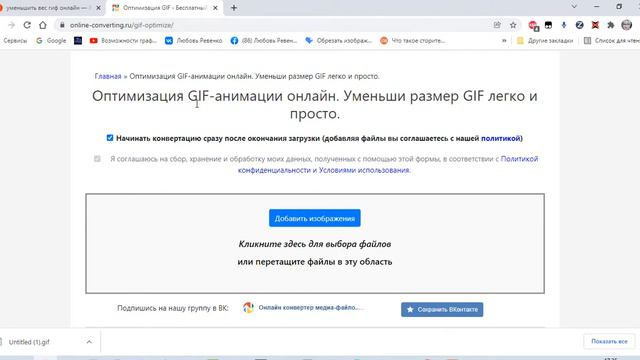
Task: Toggle the data processing consent checkbox
Action: 97,158
